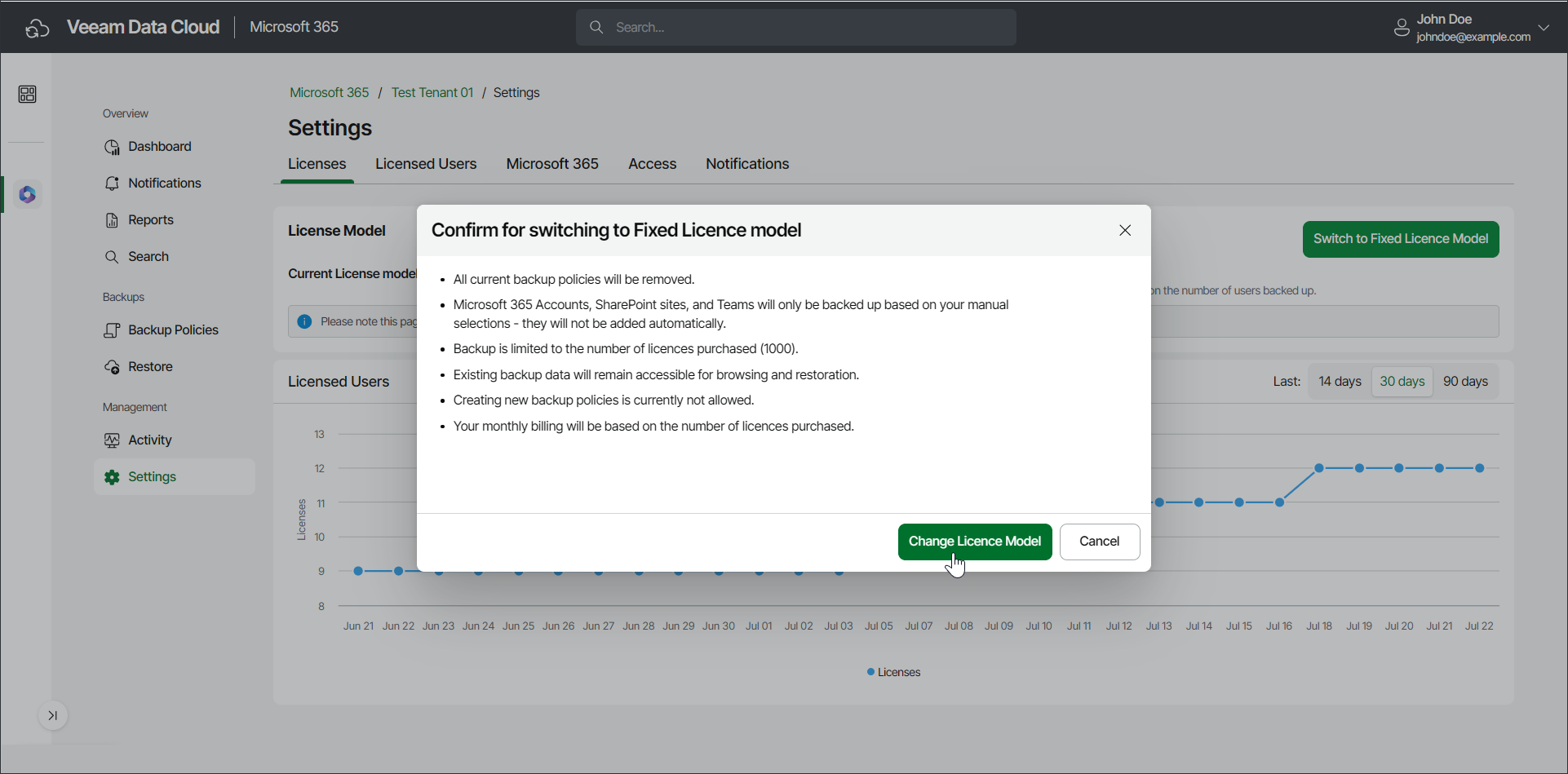Switch to the Access tab
Screen dimensions: 1568x774
click(x=652, y=164)
